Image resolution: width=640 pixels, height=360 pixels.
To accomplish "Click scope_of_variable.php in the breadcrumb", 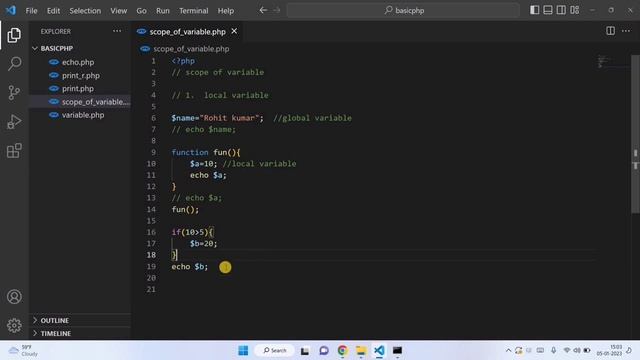I will click(191, 49).
